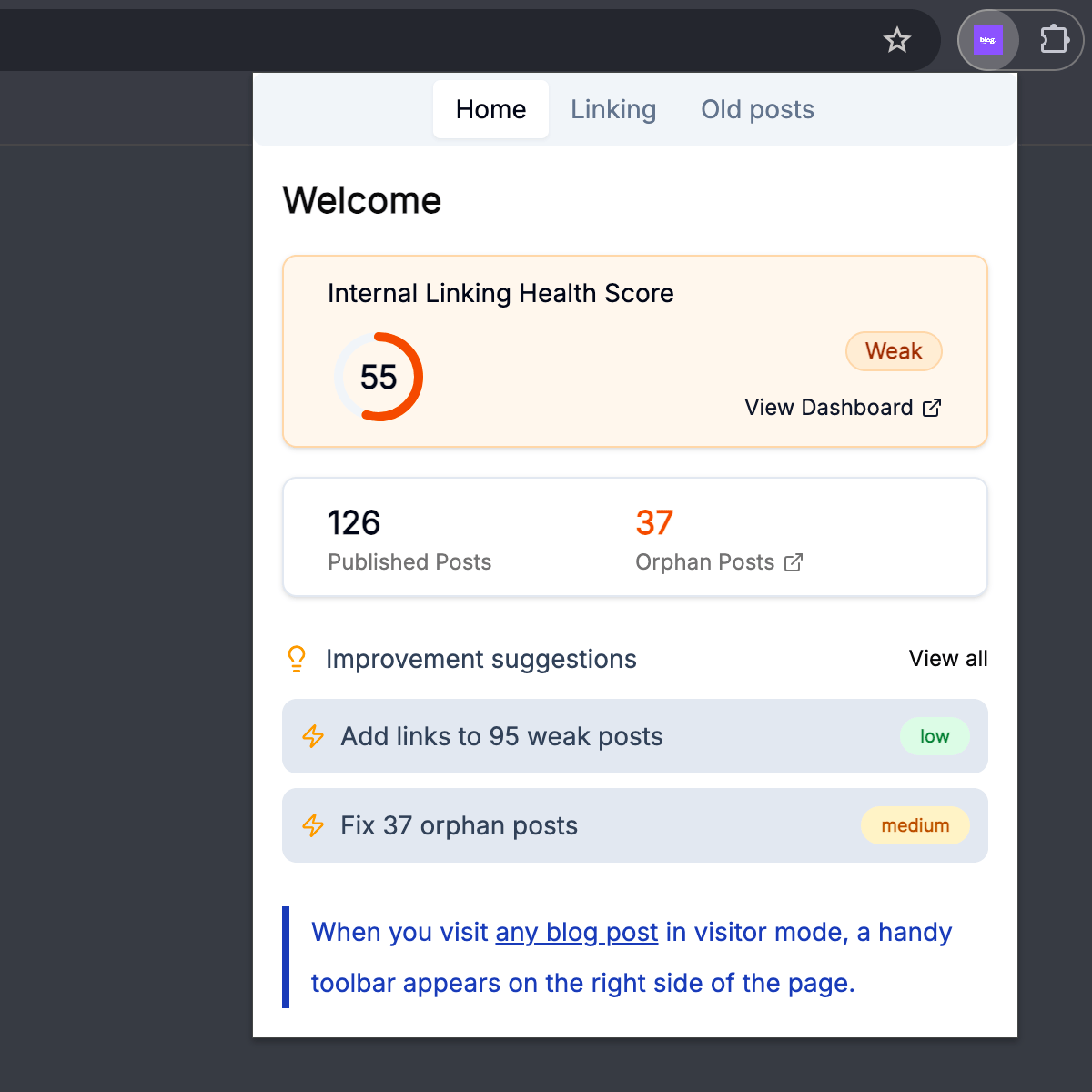The height and width of the screenshot is (1092, 1092).
Task: Open the Old posts tab
Action: tap(757, 109)
